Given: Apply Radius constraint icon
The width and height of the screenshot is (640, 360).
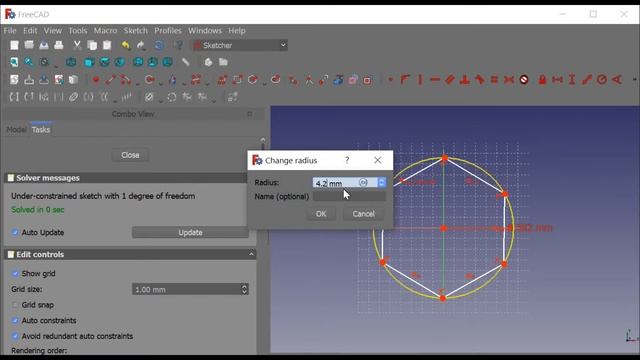Looking at the screenshot, I should (602, 80).
